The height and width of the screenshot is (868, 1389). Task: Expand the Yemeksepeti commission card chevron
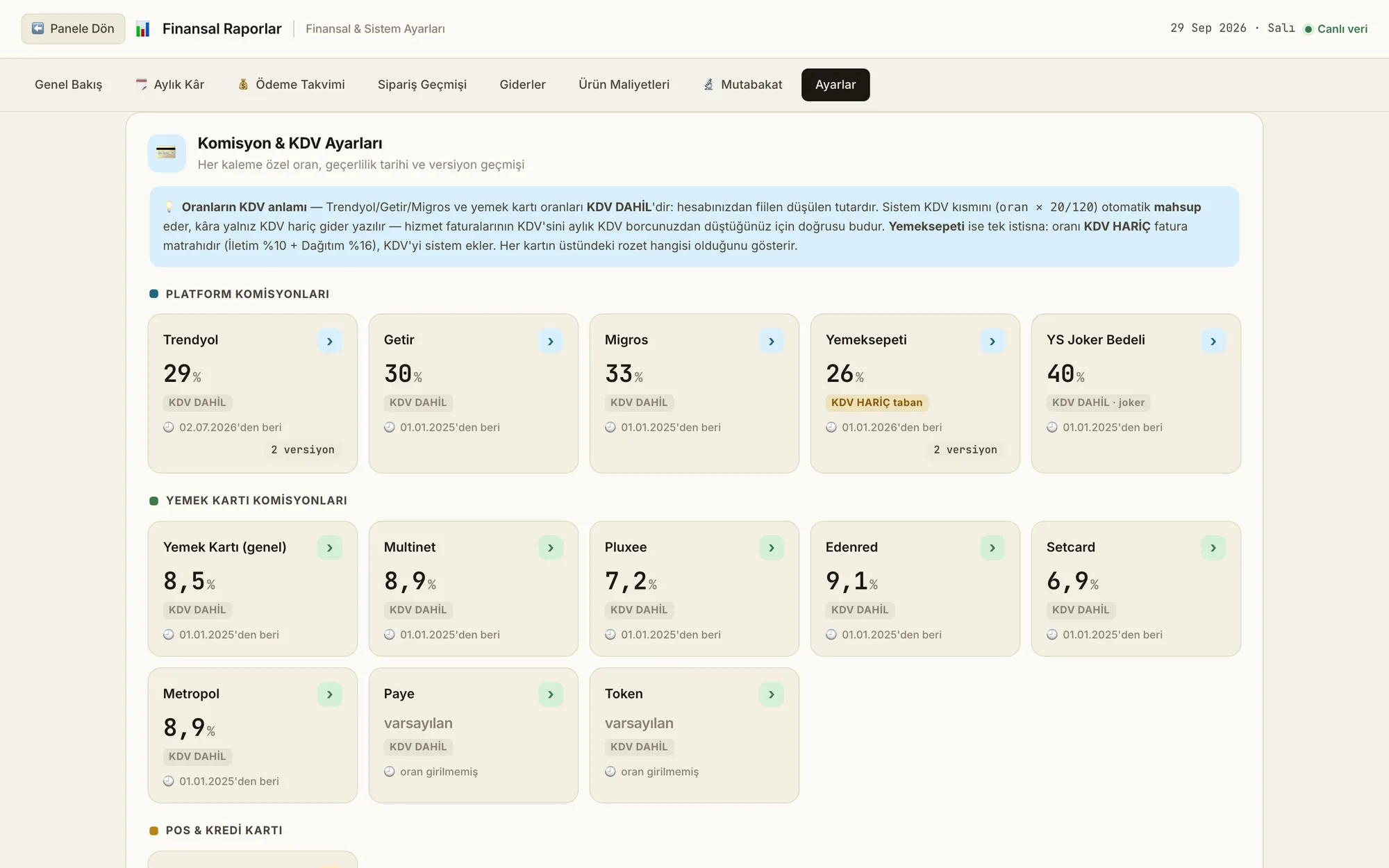[x=992, y=341]
